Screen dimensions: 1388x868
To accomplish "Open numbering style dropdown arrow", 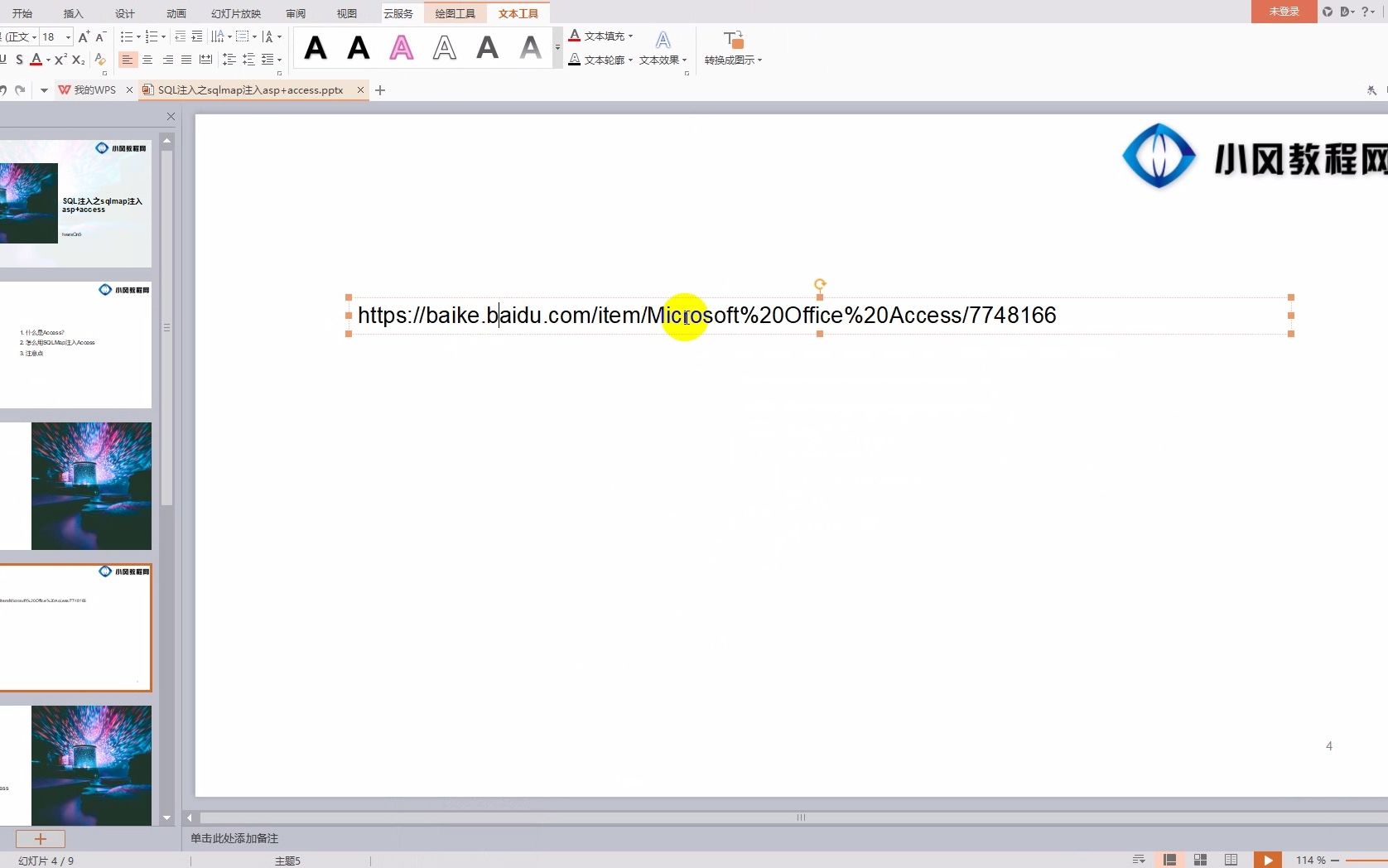I will coord(163,37).
